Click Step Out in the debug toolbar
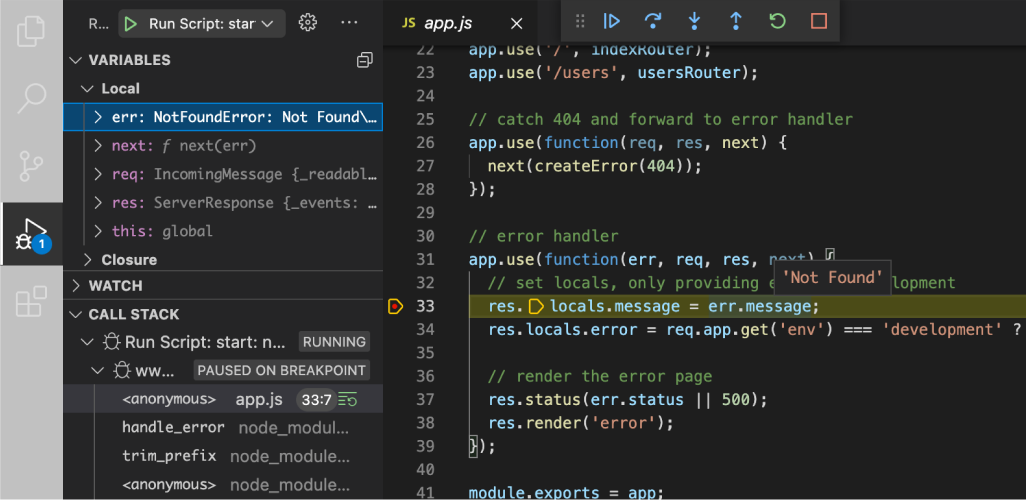Image resolution: width=1027 pixels, height=500 pixels. pos(736,21)
